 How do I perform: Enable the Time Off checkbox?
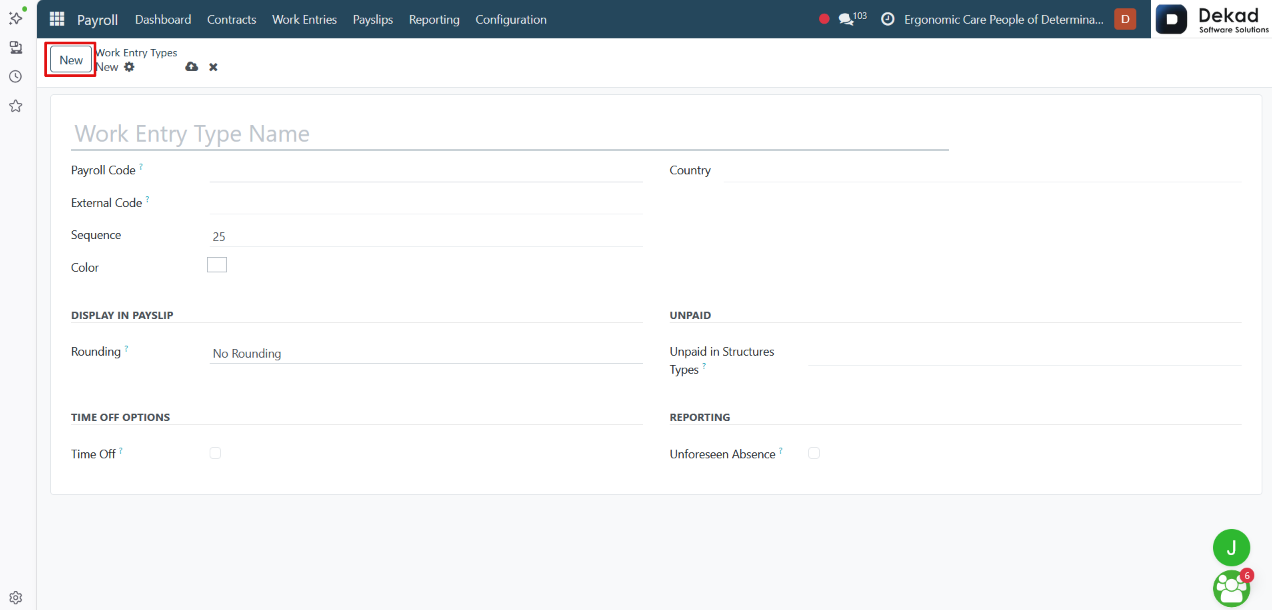pos(215,453)
